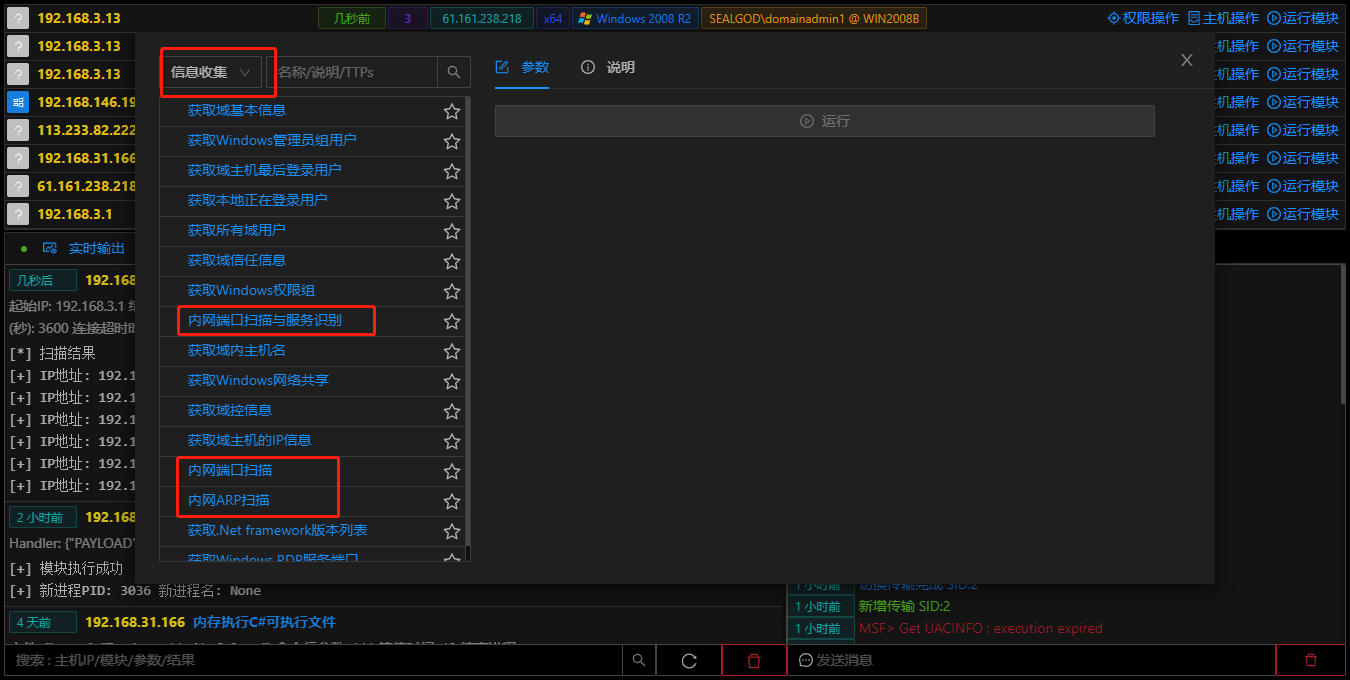This screenshot has height=680, width=1350.
Task: Click host IP 192.168.3.1 in the list
Action: pos(75,214)
